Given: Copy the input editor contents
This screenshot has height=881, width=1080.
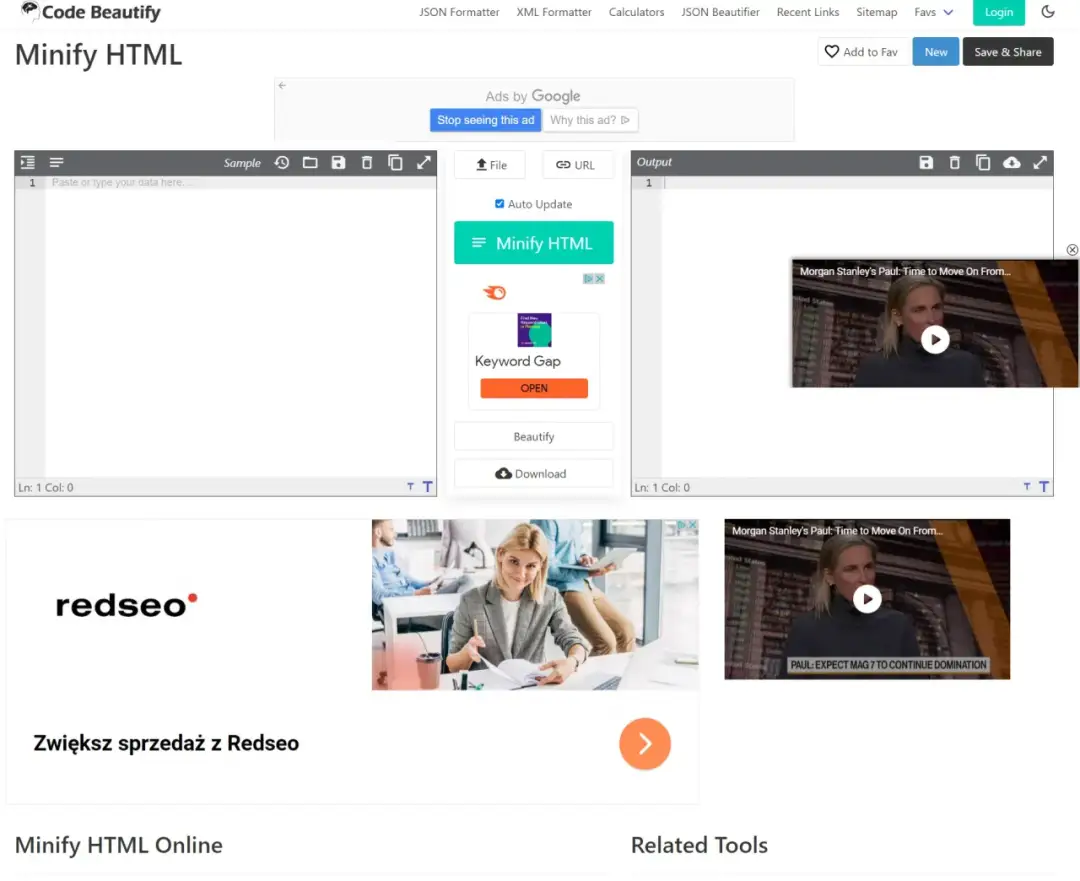Looking at the screenshot, I should pyautogui.click(x=396, y=162).
